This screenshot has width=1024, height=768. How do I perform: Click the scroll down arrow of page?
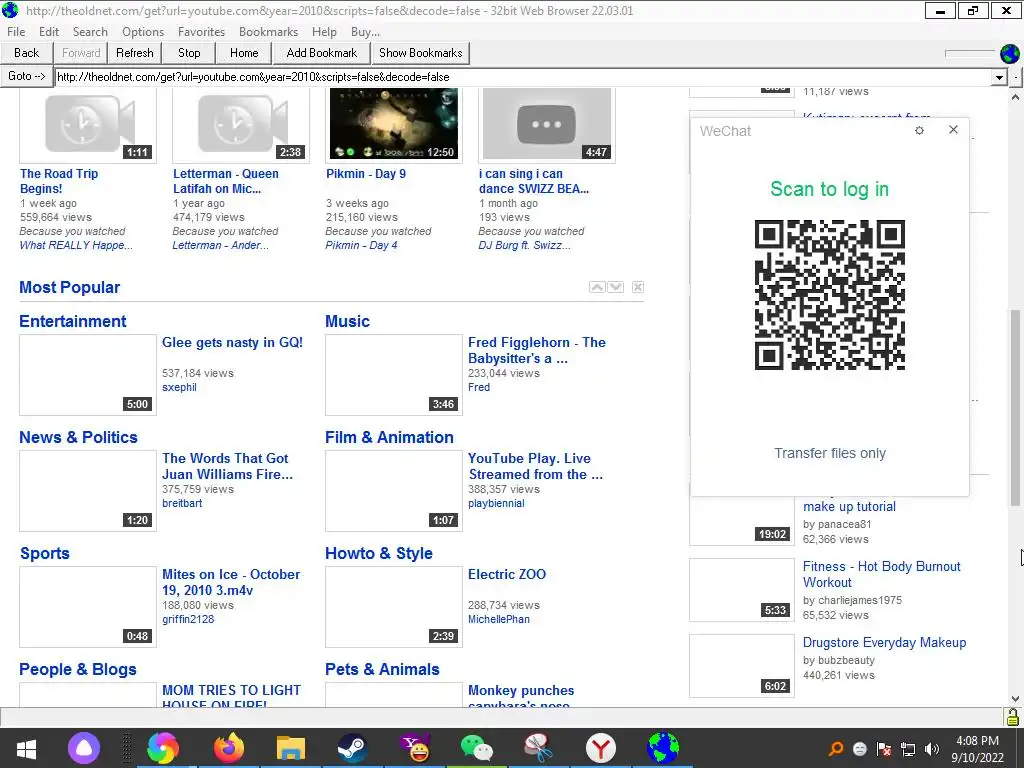click(1016, 699)
